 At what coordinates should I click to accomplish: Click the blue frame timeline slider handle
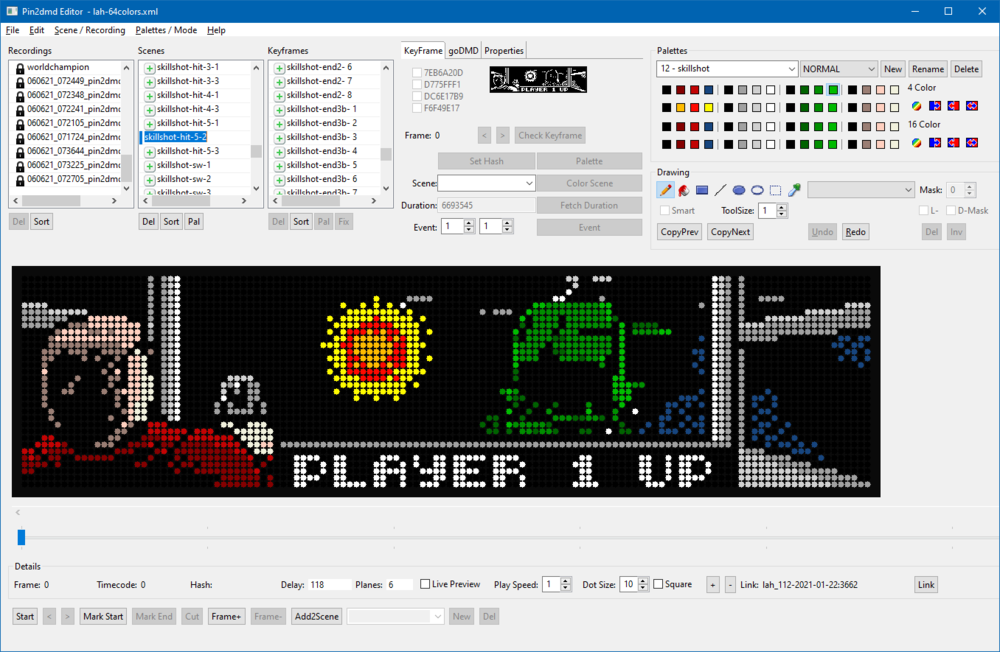click(x=21, y=537)
